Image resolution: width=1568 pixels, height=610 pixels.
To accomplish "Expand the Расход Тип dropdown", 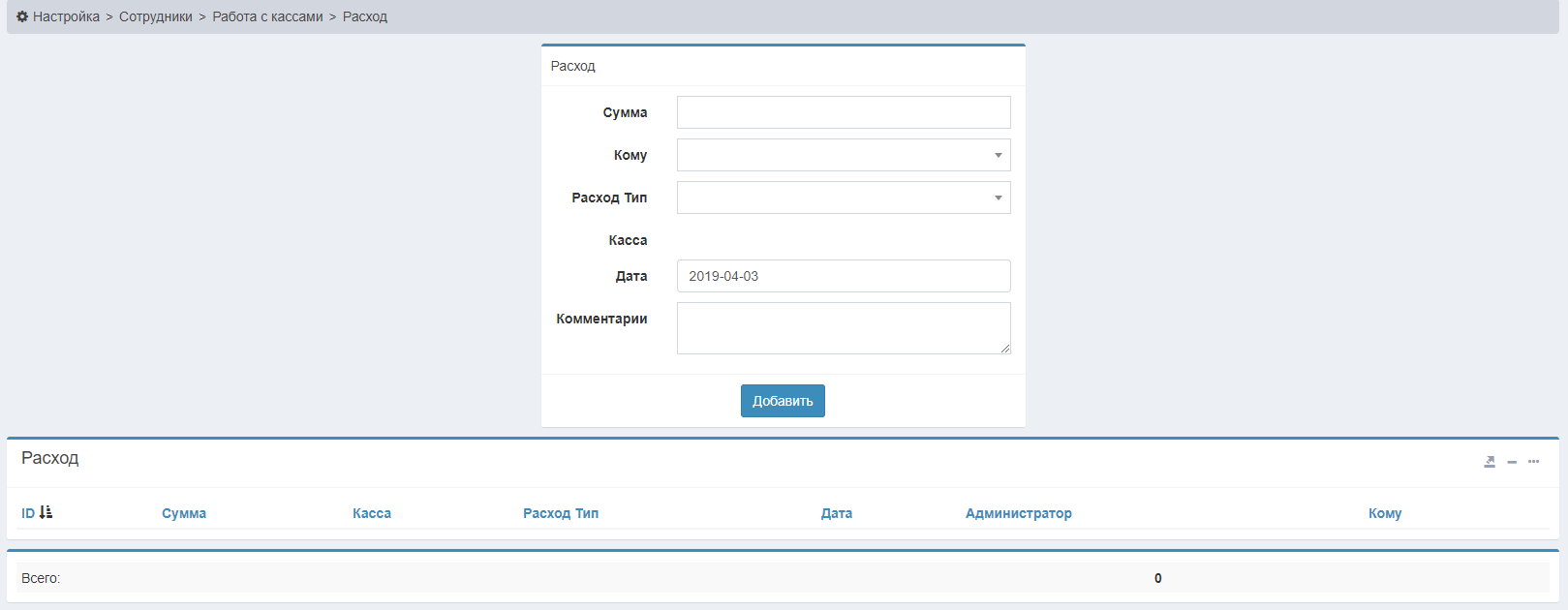I will coord(843,198).
